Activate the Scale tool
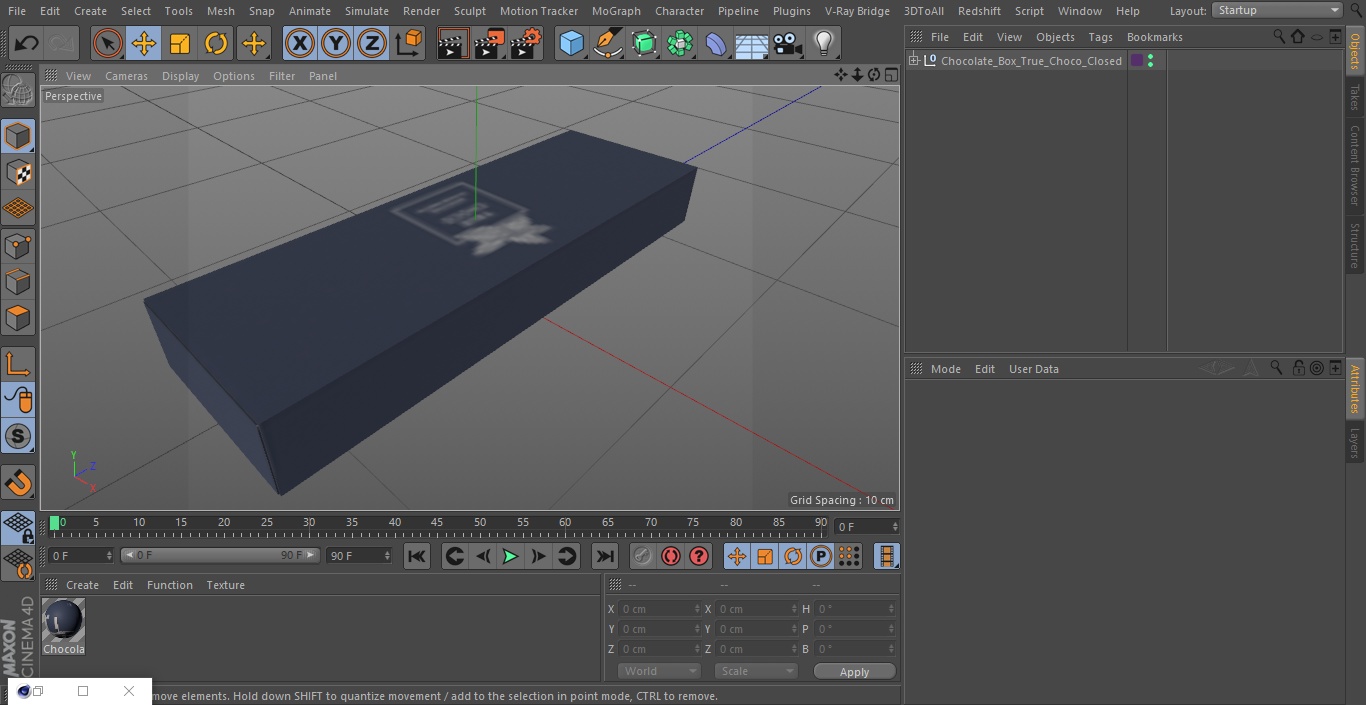This screenshot has width=1366, height=705. pos(180,43)
